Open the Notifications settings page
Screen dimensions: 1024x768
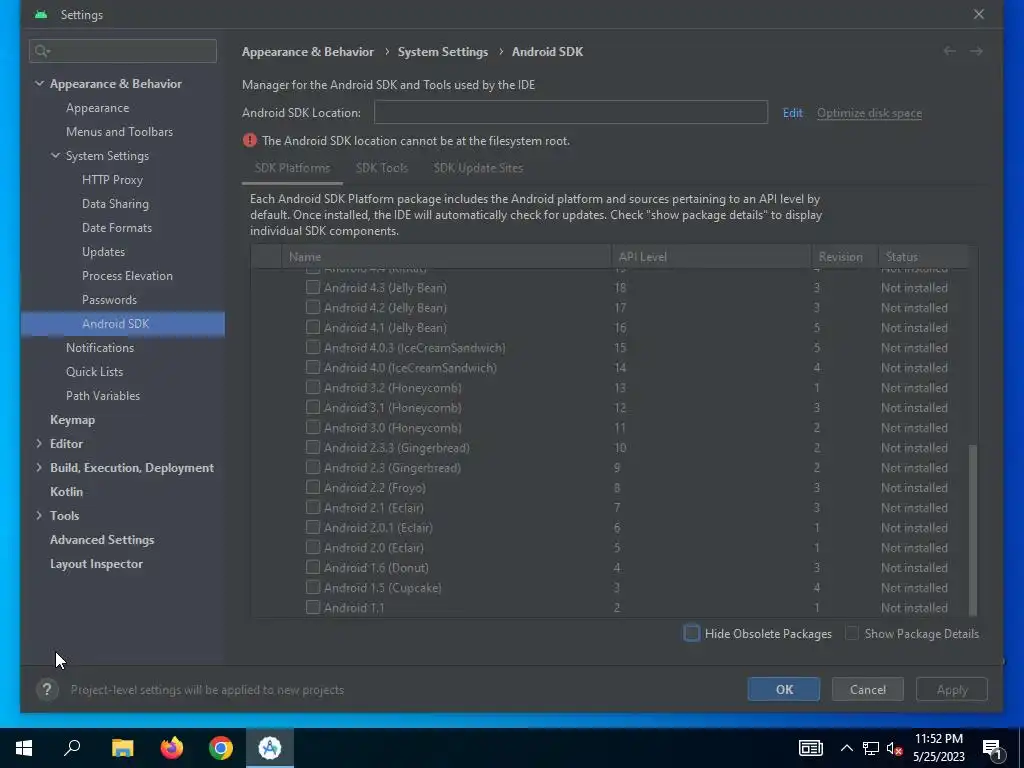(100, 347)
